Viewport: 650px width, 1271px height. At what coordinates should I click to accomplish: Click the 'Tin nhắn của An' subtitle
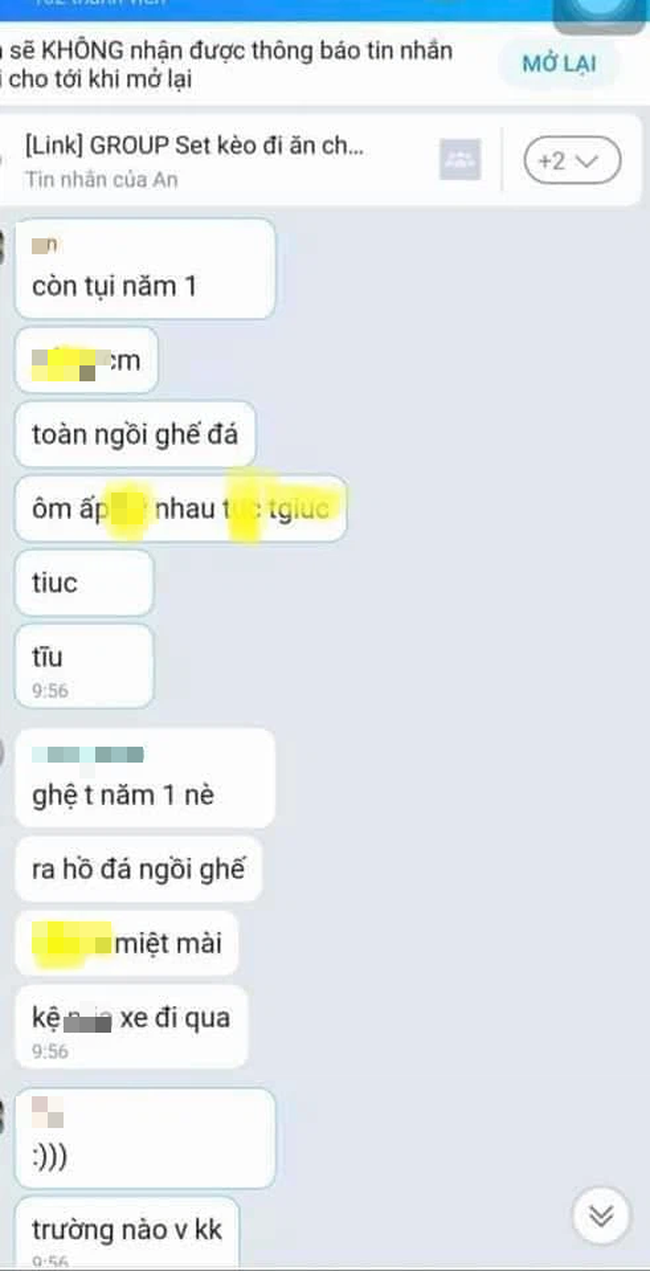101,180
